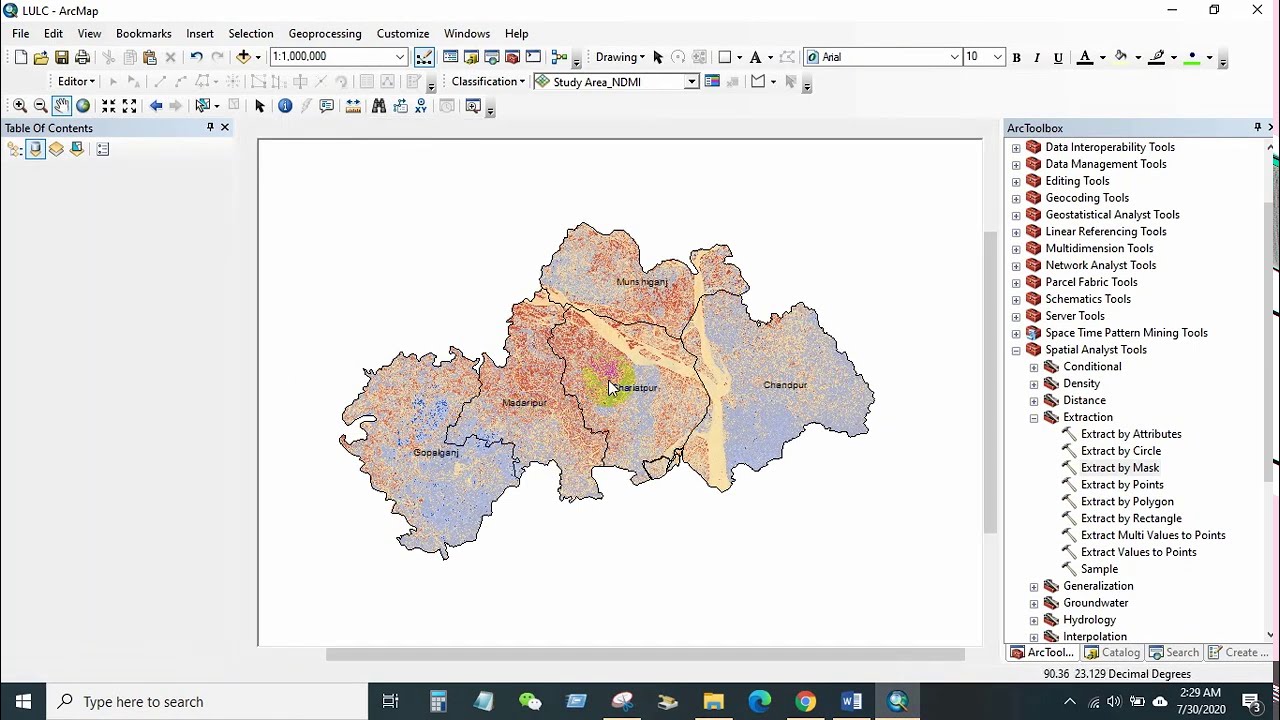Click the Go To XY tool
This screenshot has width=1280, height=720.
coord(421,105)
